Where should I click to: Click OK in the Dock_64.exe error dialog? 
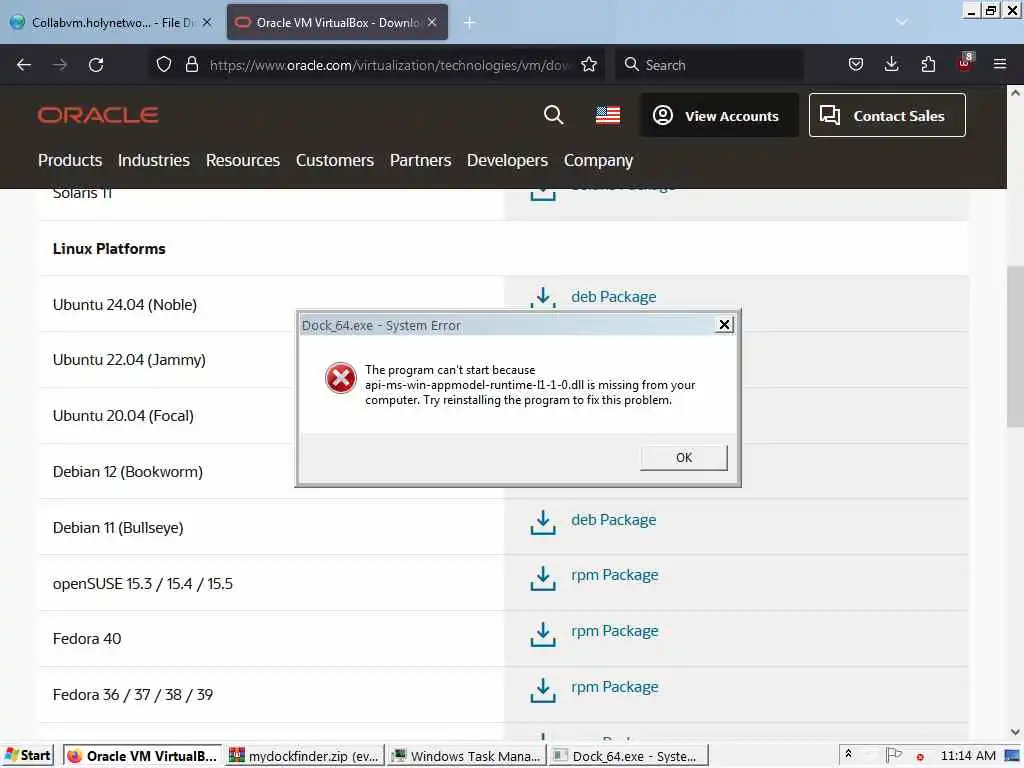click(683, 457)
